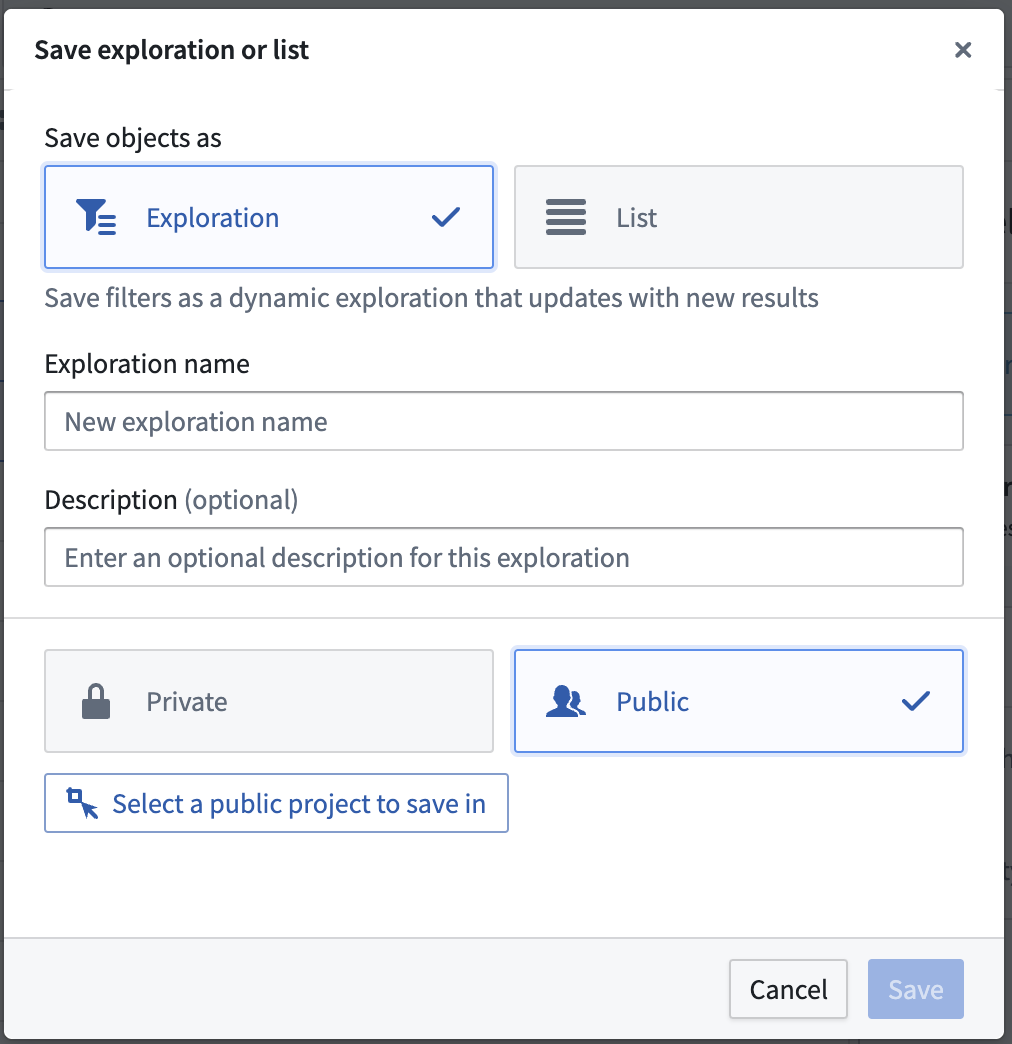Open Select a public project to save in
Image resolution: width=1012 pixels, height=1044 pixels.
(x=276, y=803)
